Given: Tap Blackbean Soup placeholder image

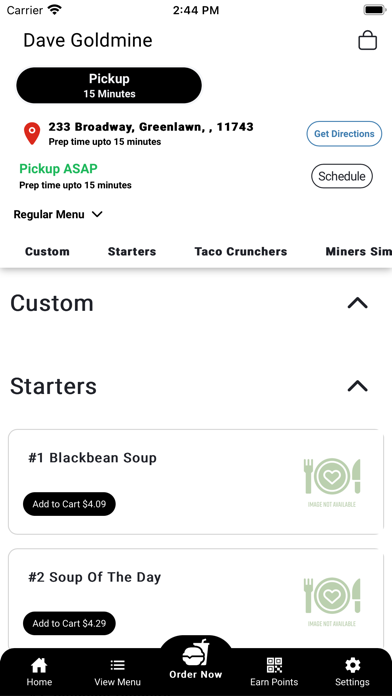Looking at the screenshot, I should [x=332, y=482].
